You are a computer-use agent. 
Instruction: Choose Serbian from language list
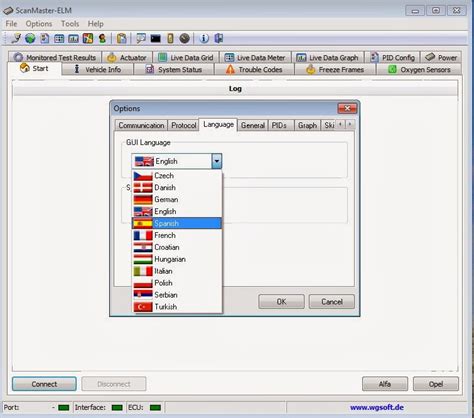pos(177,295)
